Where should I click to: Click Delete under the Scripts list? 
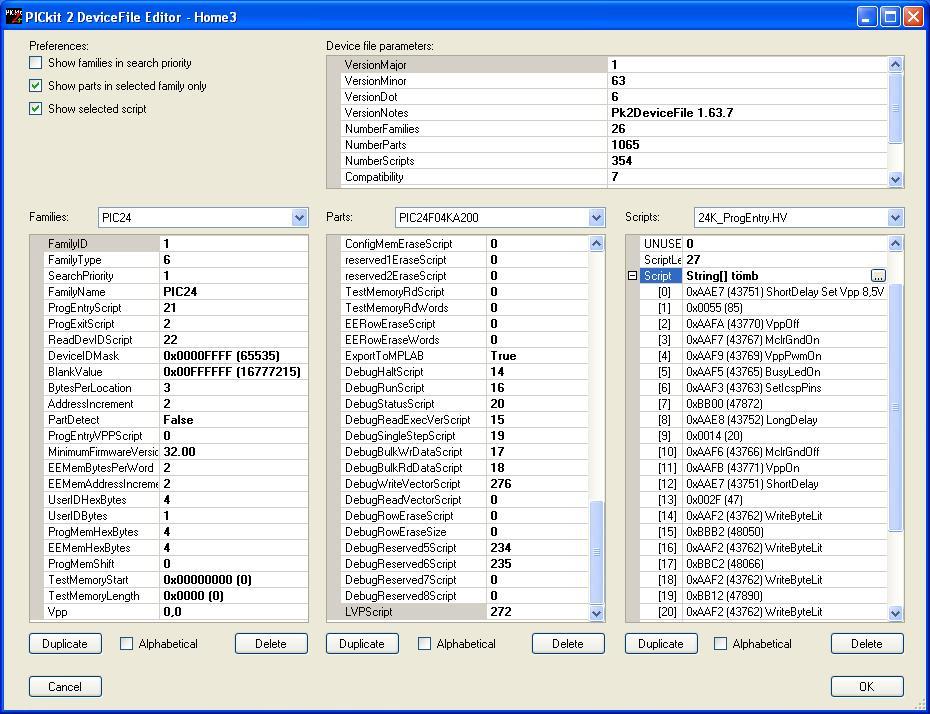(x=867, y=643)
